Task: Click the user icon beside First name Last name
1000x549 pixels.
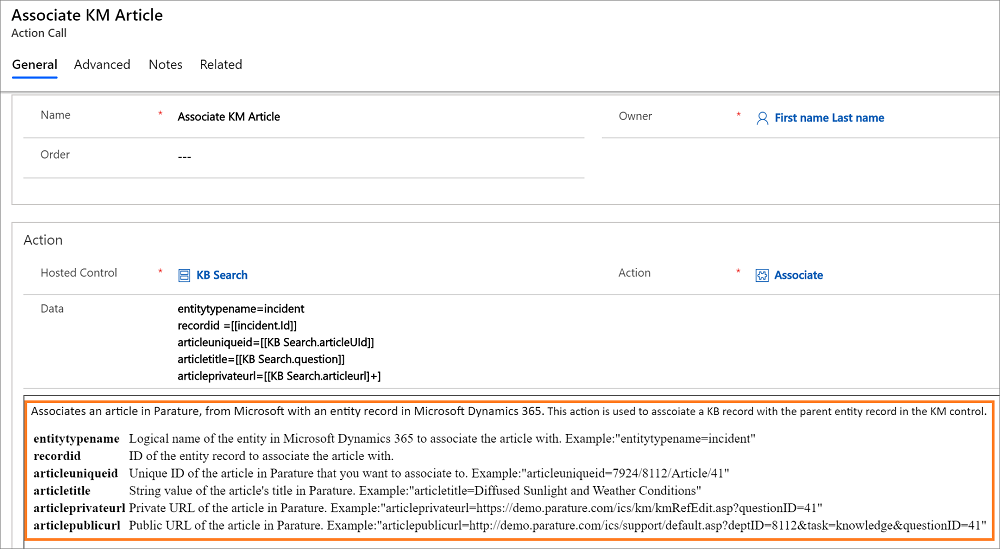Action: (762, 118)
